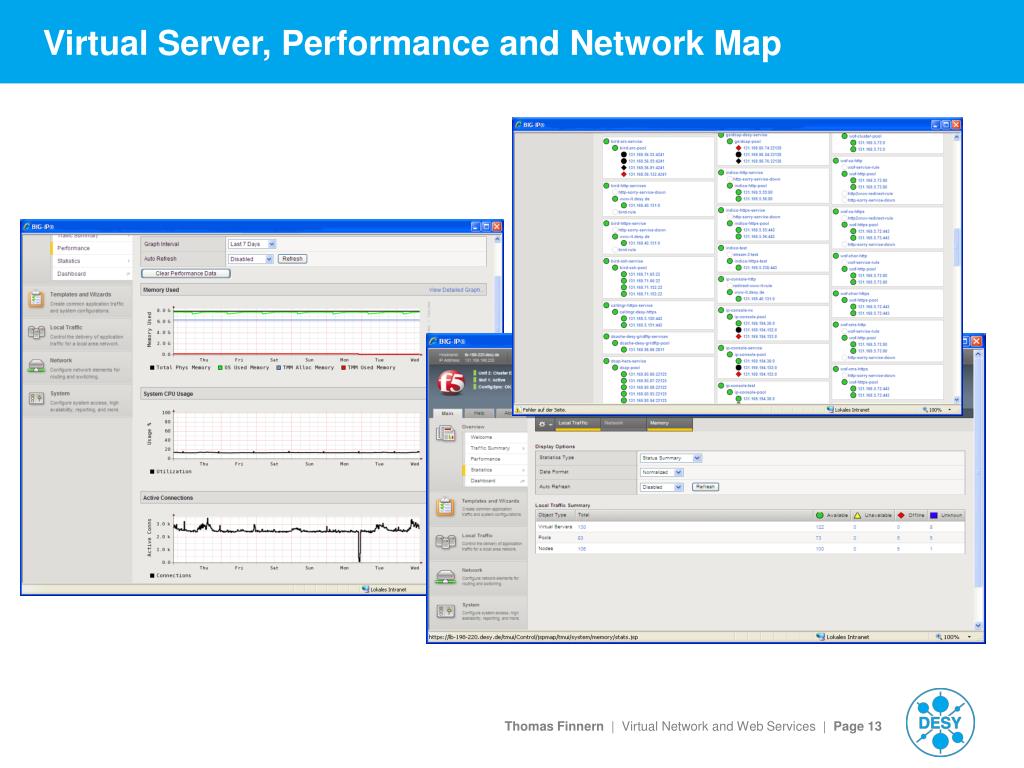Open Graph Interval Last 7 Days dropdown
The width and height of the screenshot is (1024, 768).
pos(252,244)
